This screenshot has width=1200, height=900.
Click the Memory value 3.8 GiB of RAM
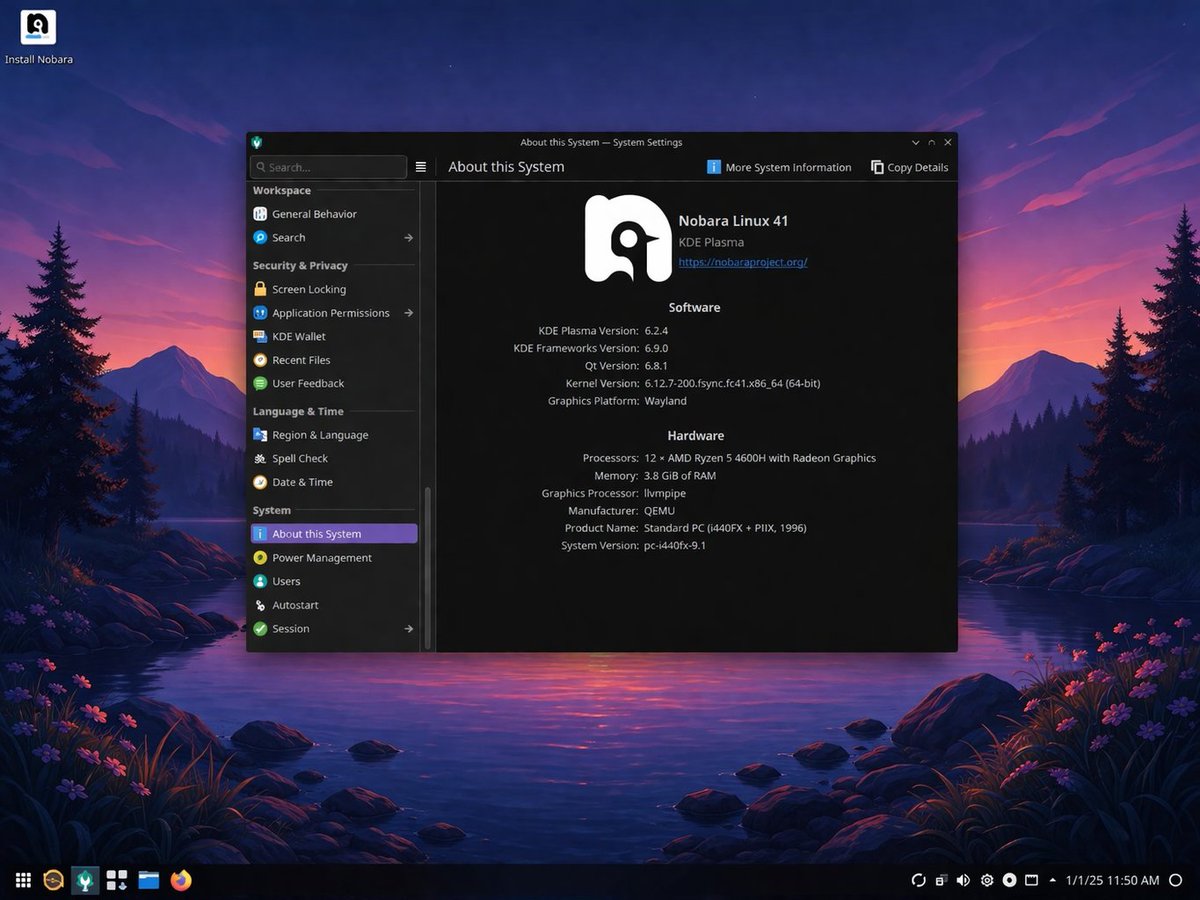pos(680,476)
